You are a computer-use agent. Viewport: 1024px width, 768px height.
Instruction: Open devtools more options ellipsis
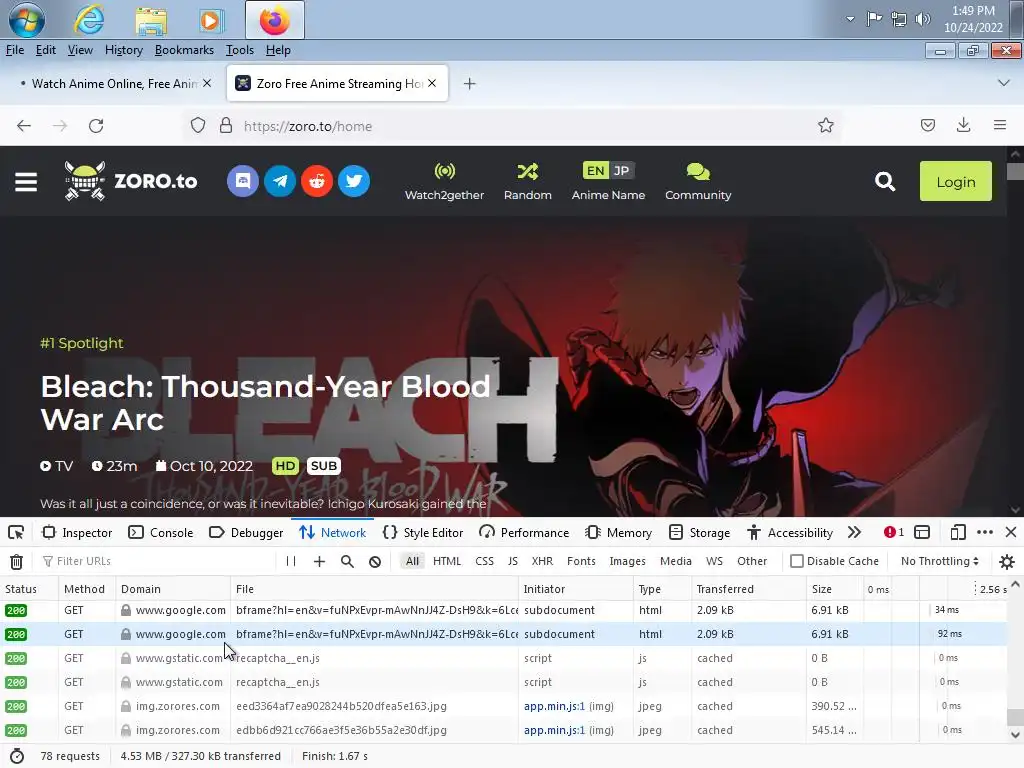985,533
